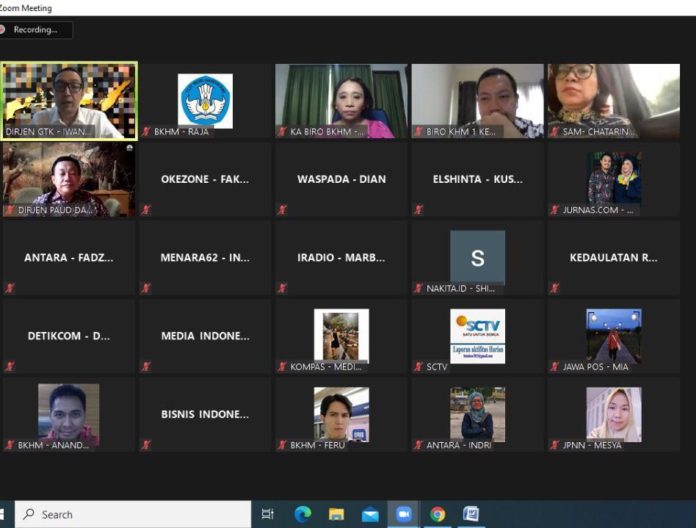Open File Explorer from the taskbar
696x528 pixels.
click(336, 514)
